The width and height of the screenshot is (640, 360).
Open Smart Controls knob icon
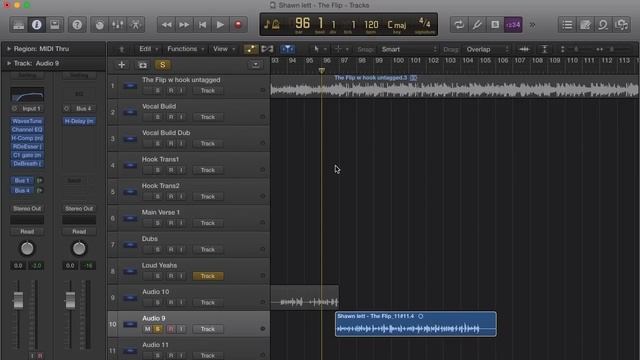coord(100,25)
